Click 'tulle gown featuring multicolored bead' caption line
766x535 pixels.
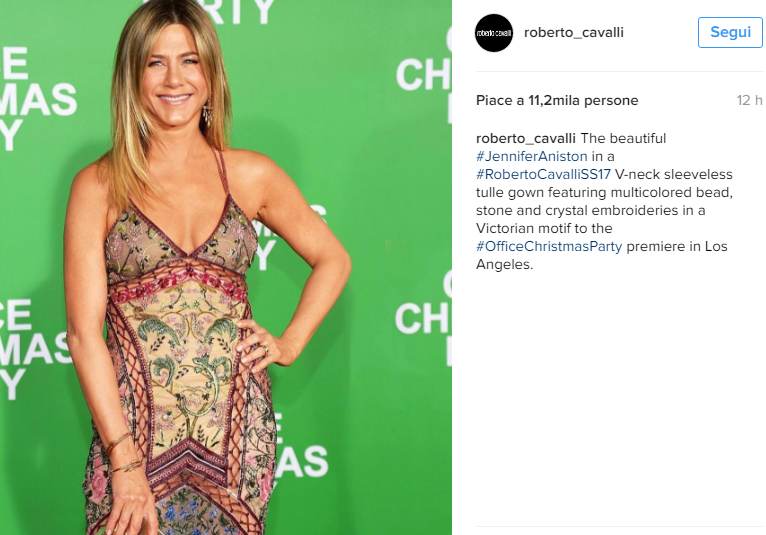[604, 193]
